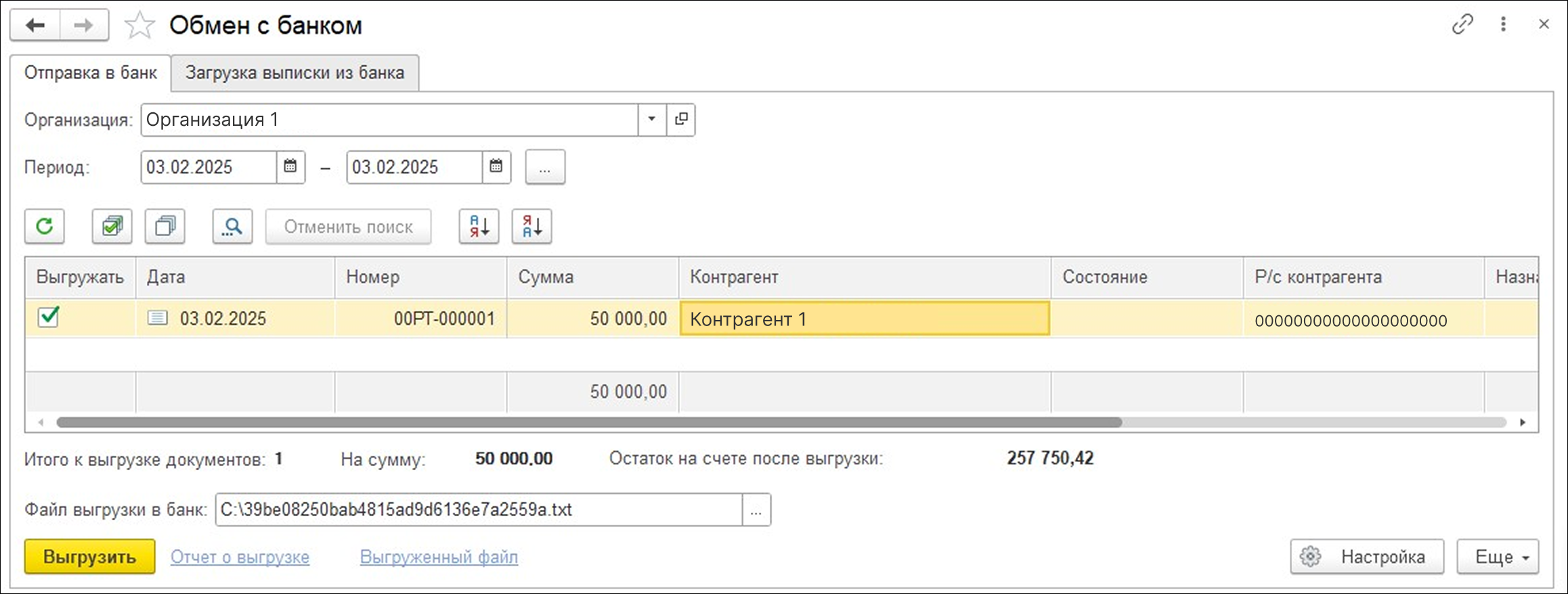Open calendar for the period start date
Viewport: 1568px width, 594px height.
[x=290, y=166]
